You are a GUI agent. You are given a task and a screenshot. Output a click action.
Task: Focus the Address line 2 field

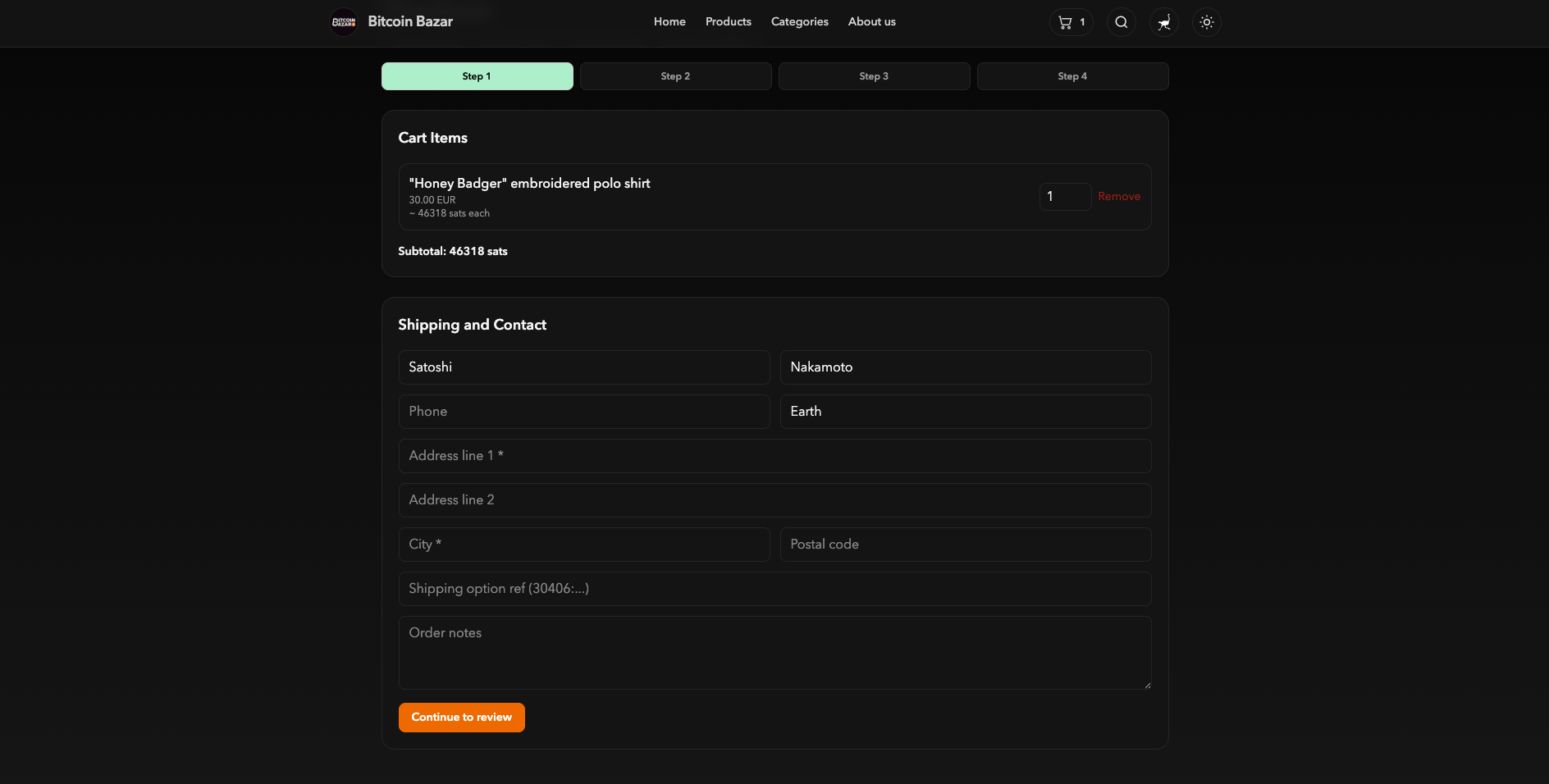[775, 500]
